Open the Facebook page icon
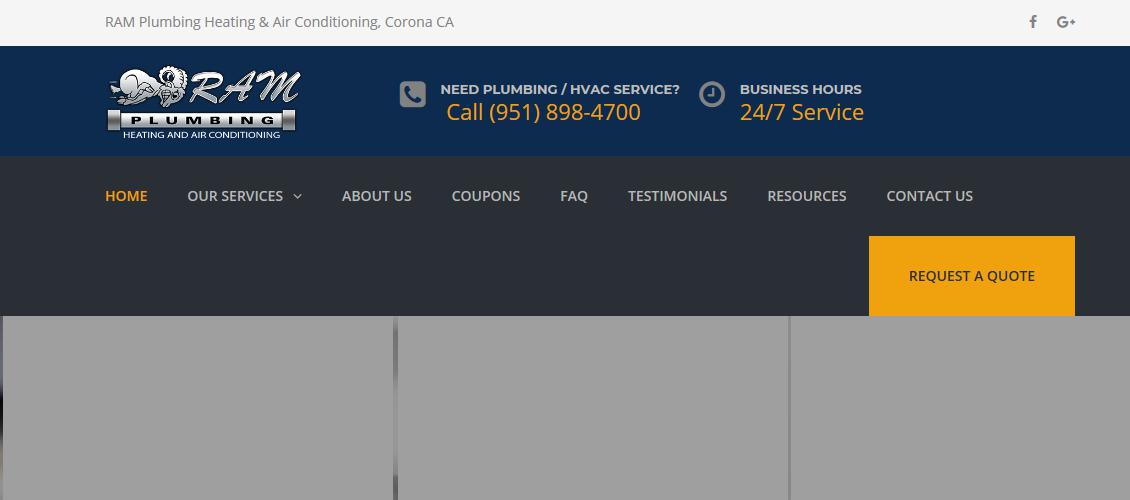Viewport: 1130px width, 500px height. 1033,22
